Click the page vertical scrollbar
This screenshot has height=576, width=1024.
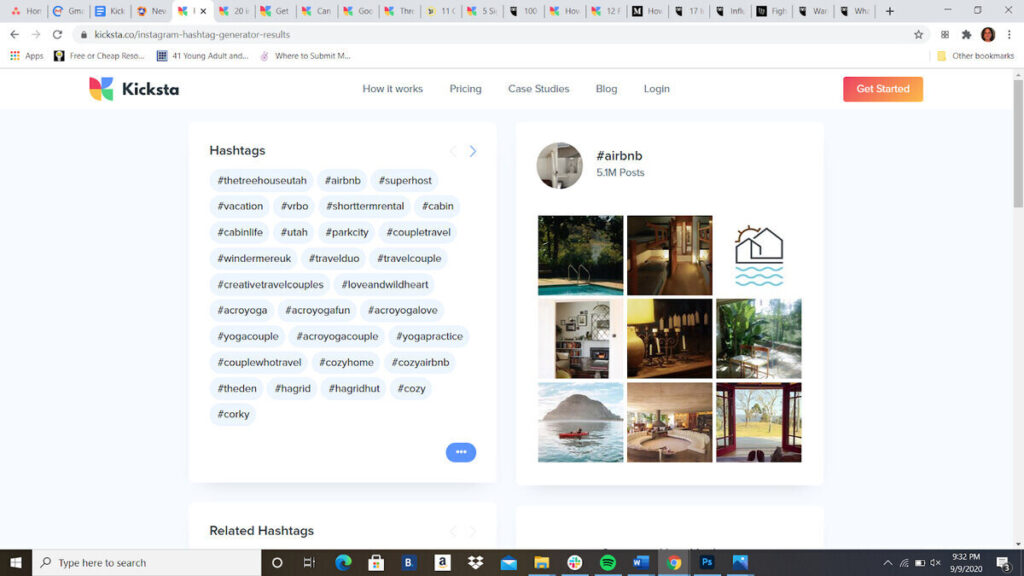coord(1018,144)
